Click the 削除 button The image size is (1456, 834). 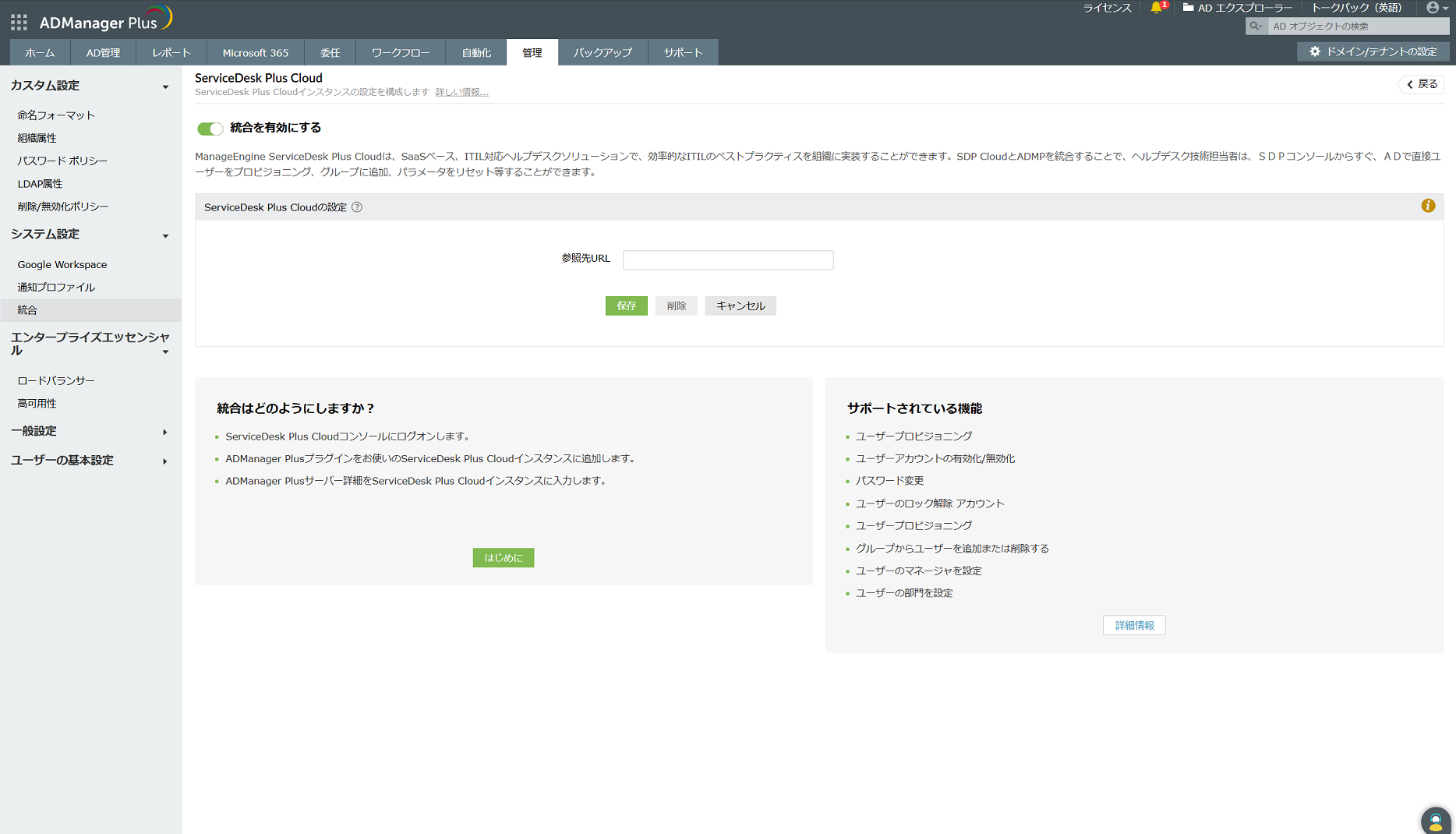click(x=677, y=306)
